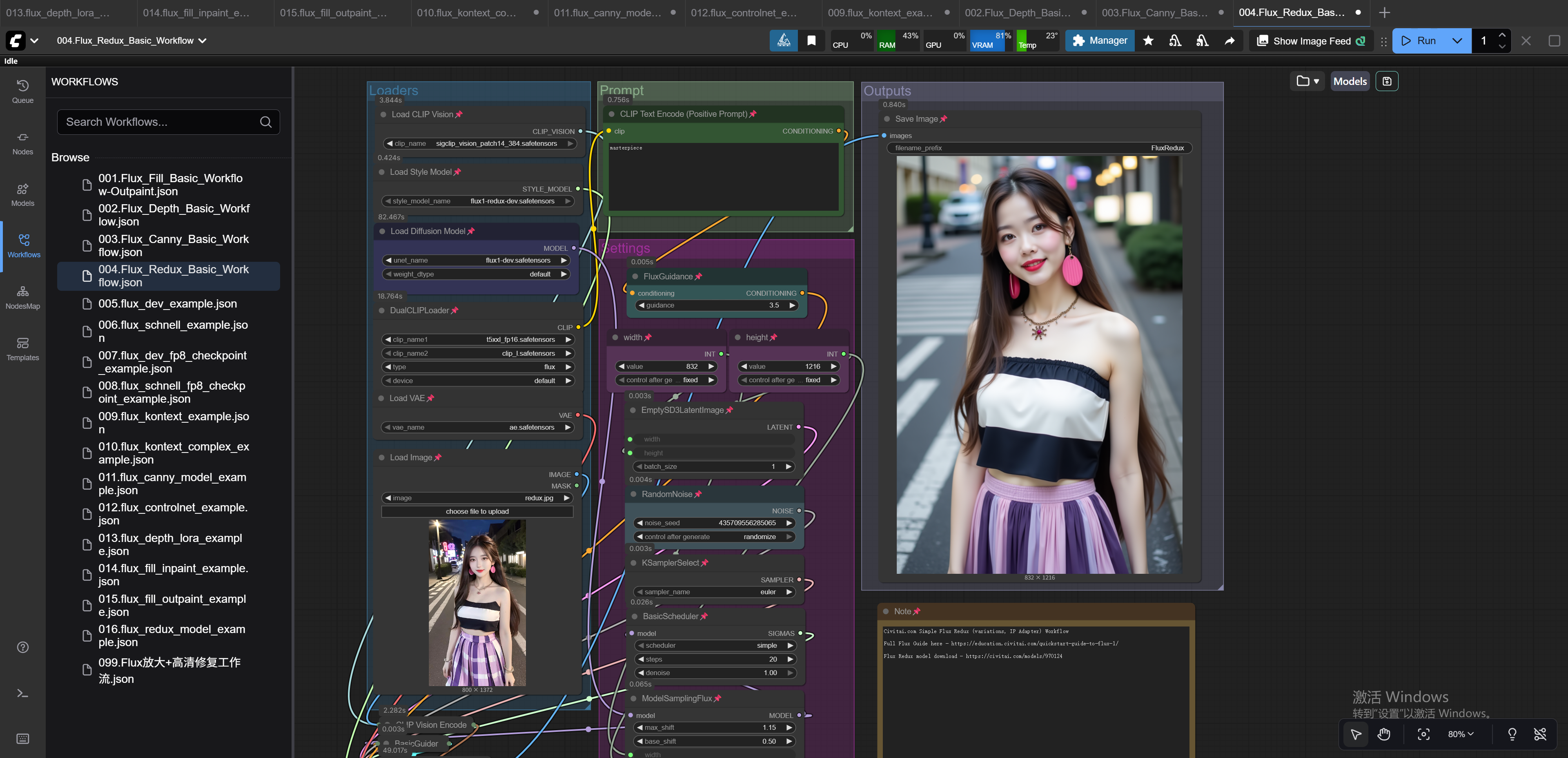Select the Workflows icon in the left sidebar

(22, 245)
